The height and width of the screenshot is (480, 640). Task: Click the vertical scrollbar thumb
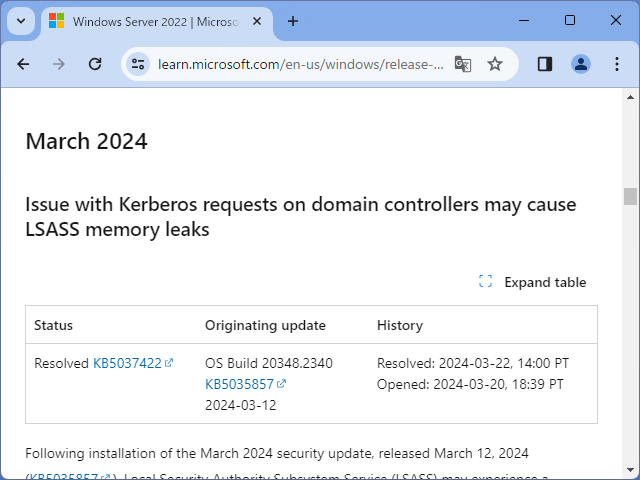point(630,195)
